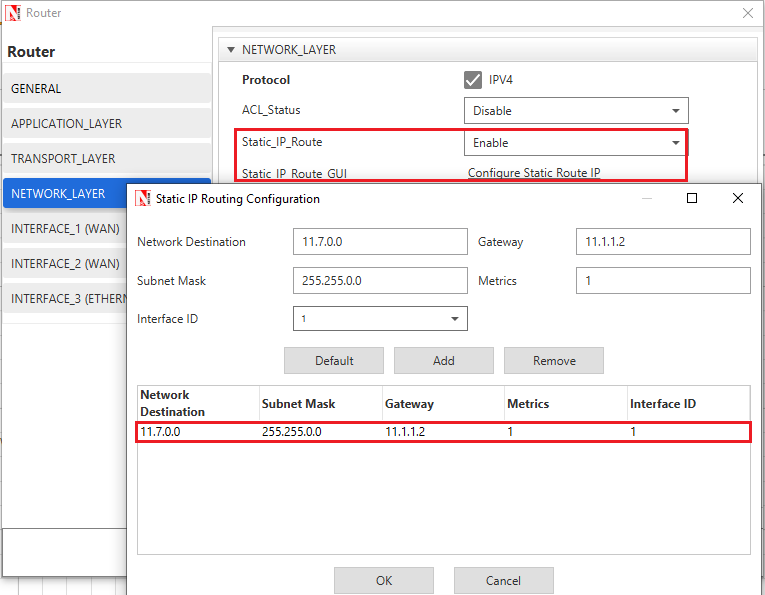Select the 11.7.0.0 route table row

[443, 432]
